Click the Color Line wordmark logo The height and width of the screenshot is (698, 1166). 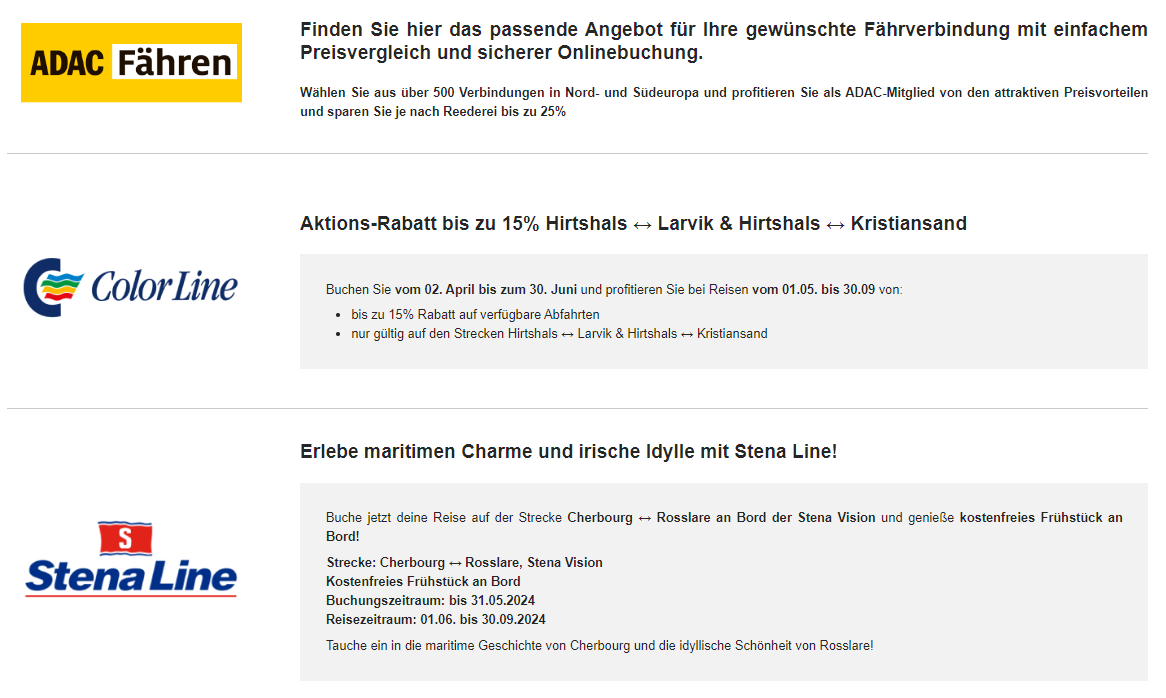tap(165, 287)
